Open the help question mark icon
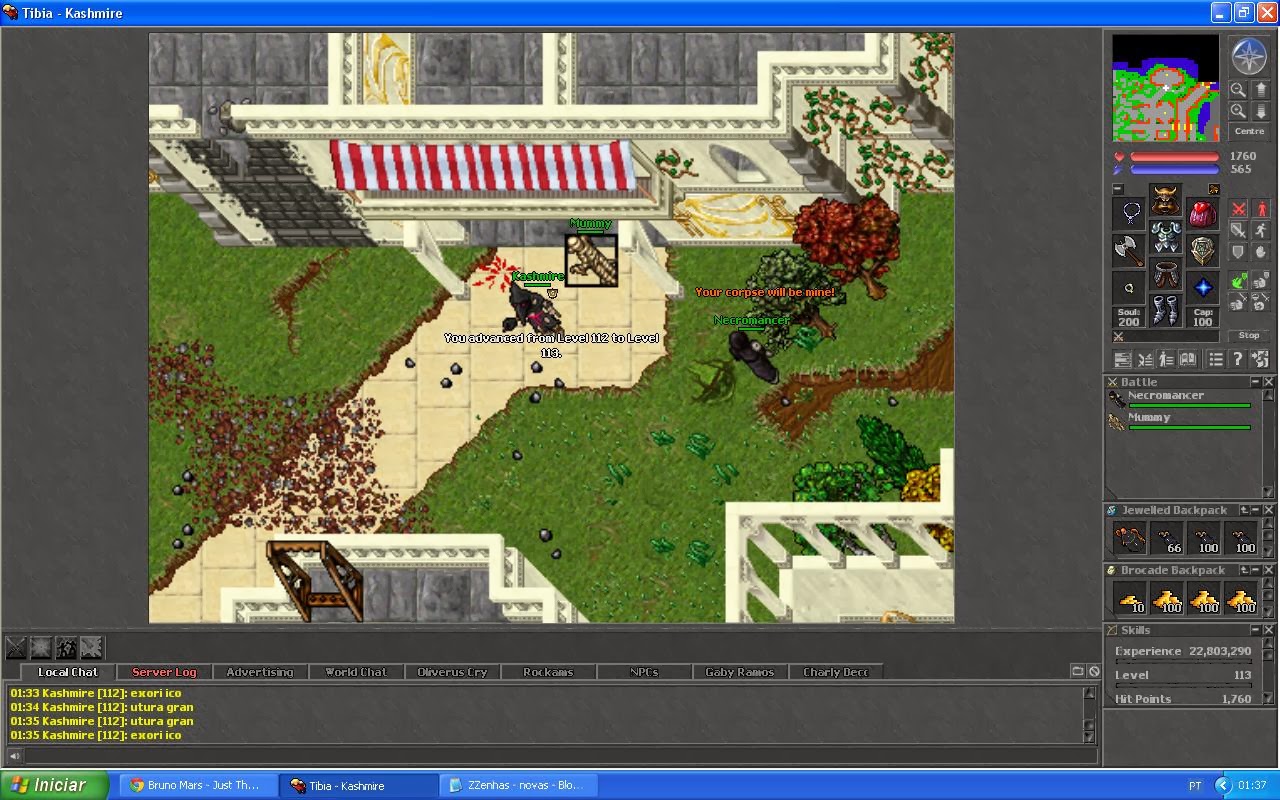 pyautogui.click(x=1238, y=360)
